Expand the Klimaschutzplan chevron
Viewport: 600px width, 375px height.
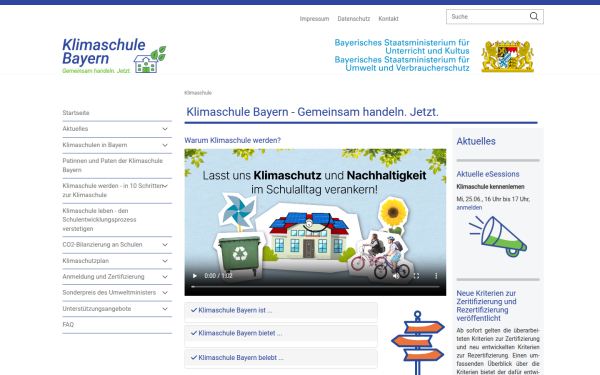(165, 261)
